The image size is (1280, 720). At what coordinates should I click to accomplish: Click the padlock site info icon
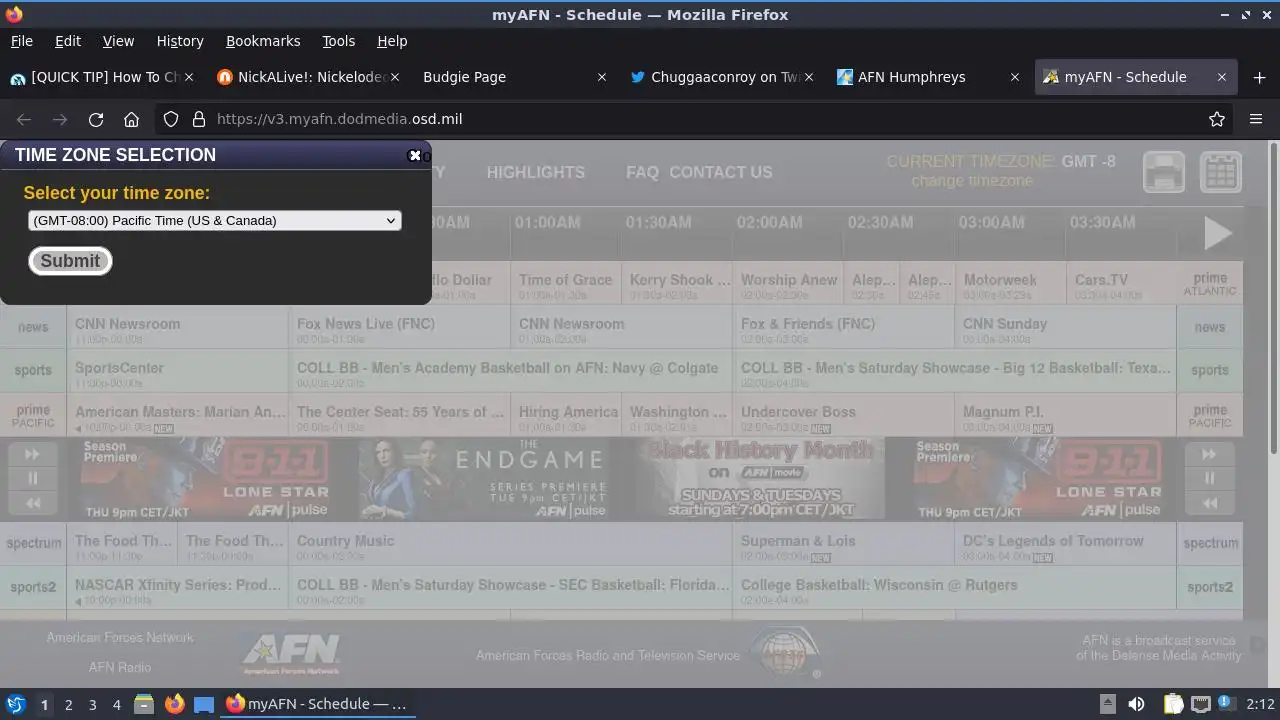(198, 119)
